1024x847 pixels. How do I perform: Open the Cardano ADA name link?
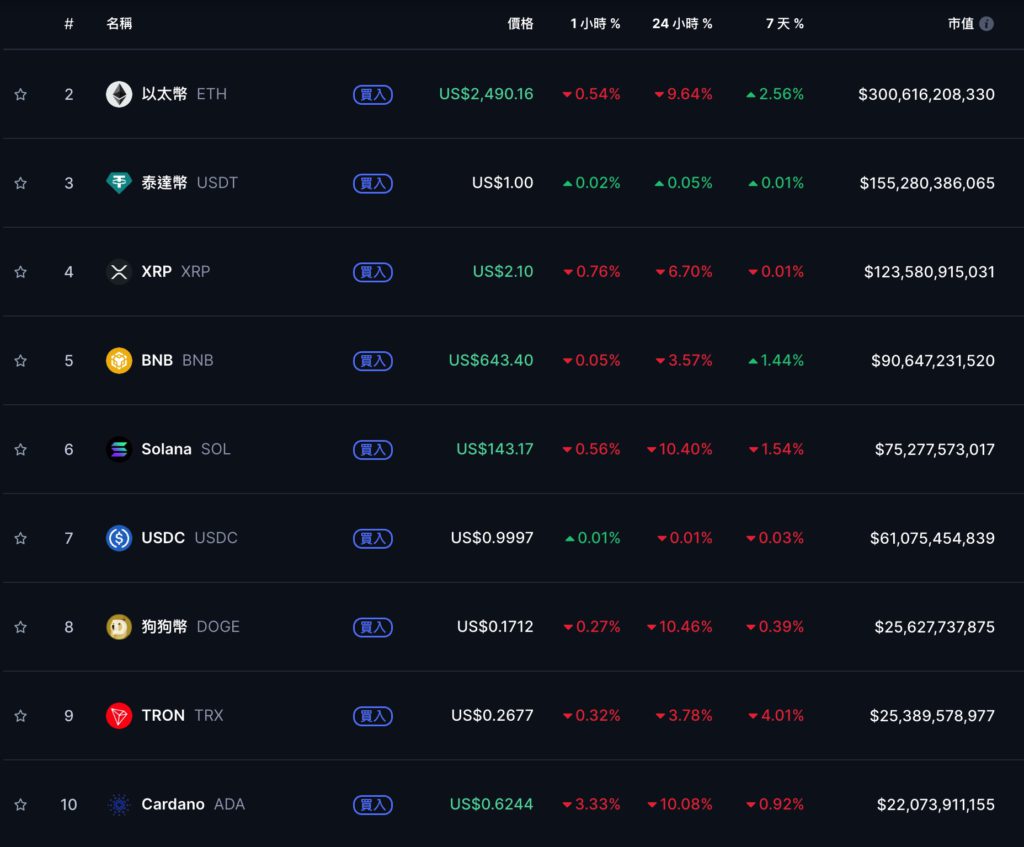point(193,804)
